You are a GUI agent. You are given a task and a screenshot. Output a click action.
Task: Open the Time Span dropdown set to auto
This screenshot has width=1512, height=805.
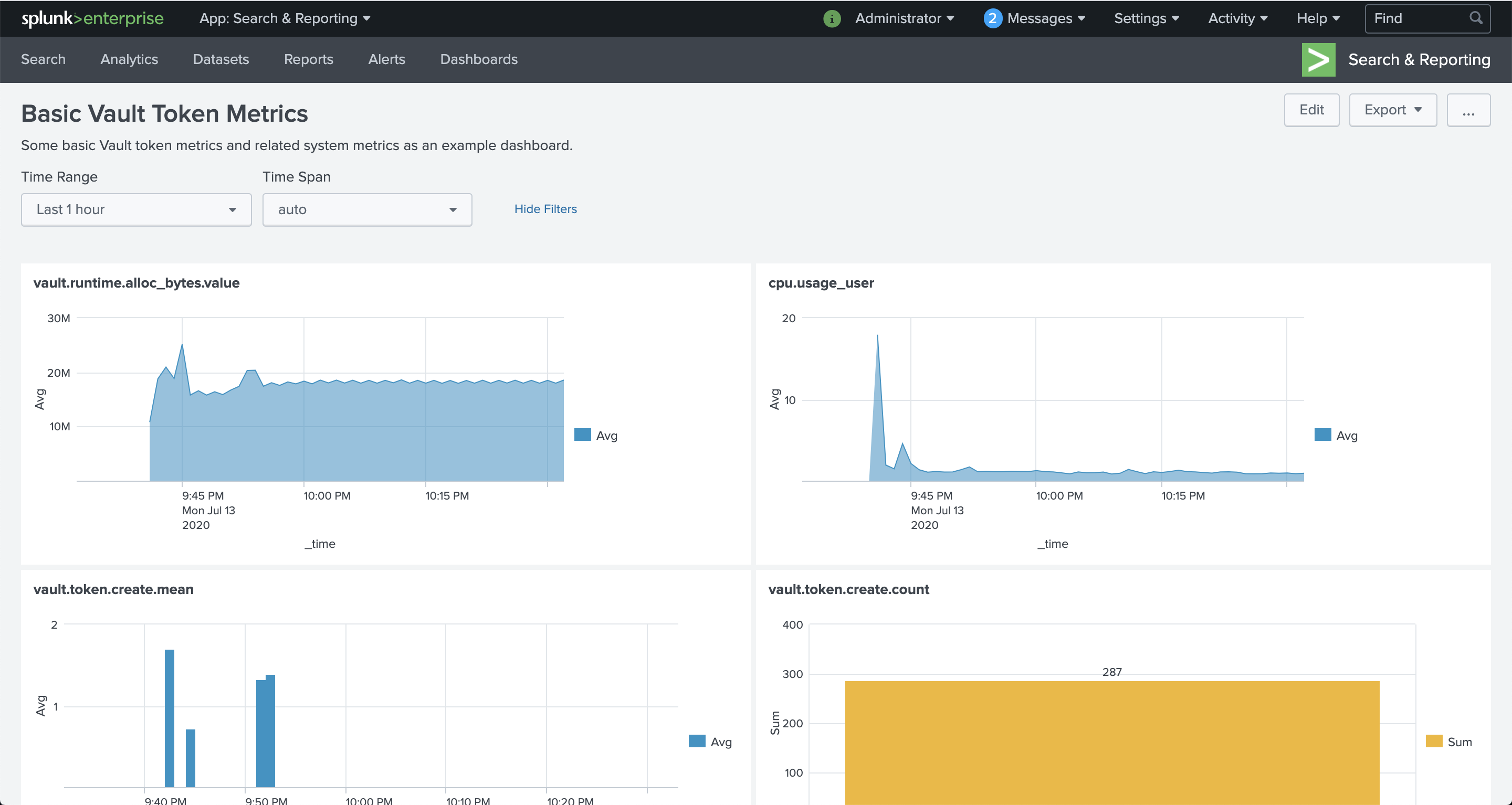[367, 209]
